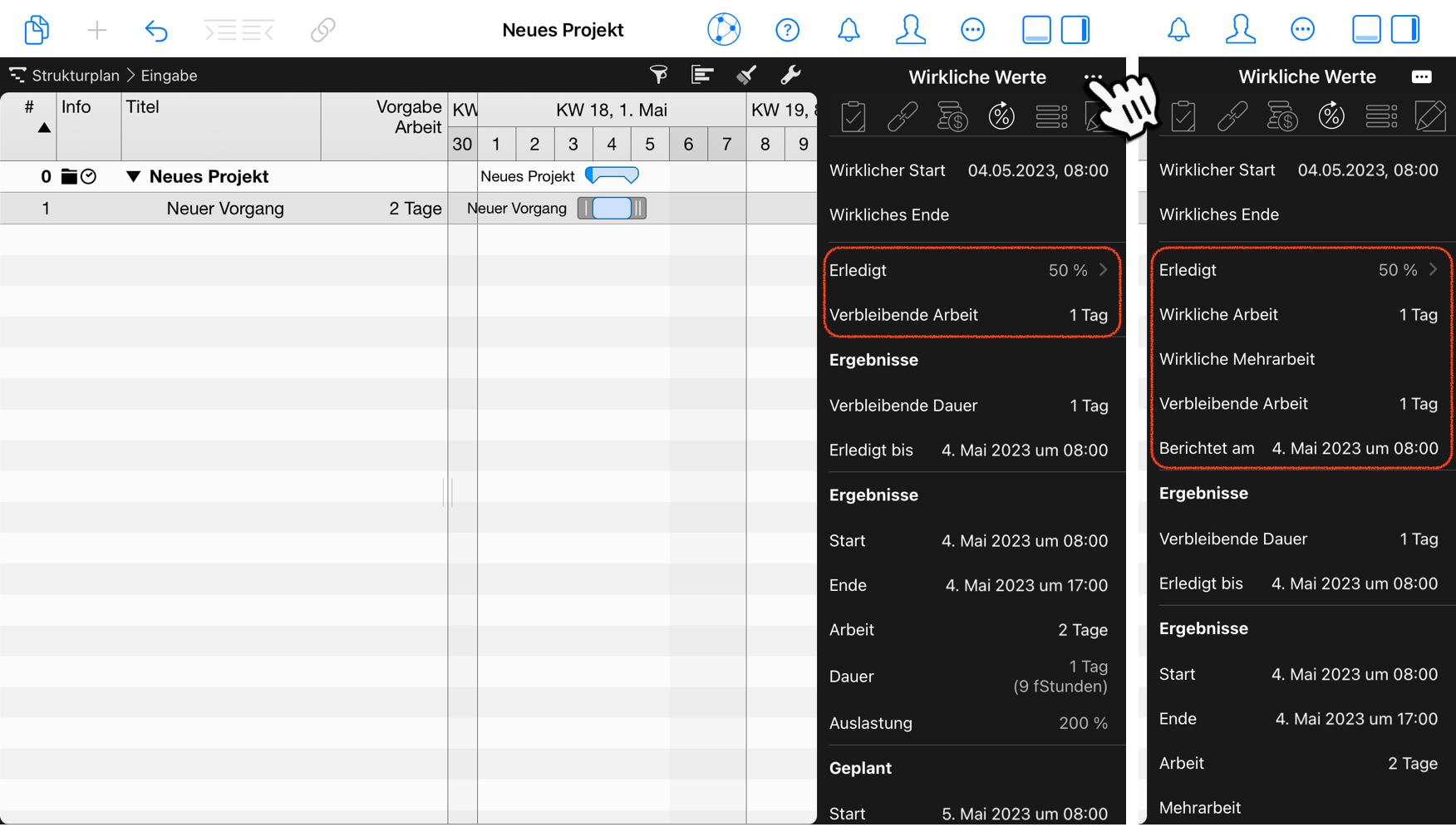Viewport: 1456px width, 827px height.
Task: Click the undo arrow button
Action: (156, 29)
